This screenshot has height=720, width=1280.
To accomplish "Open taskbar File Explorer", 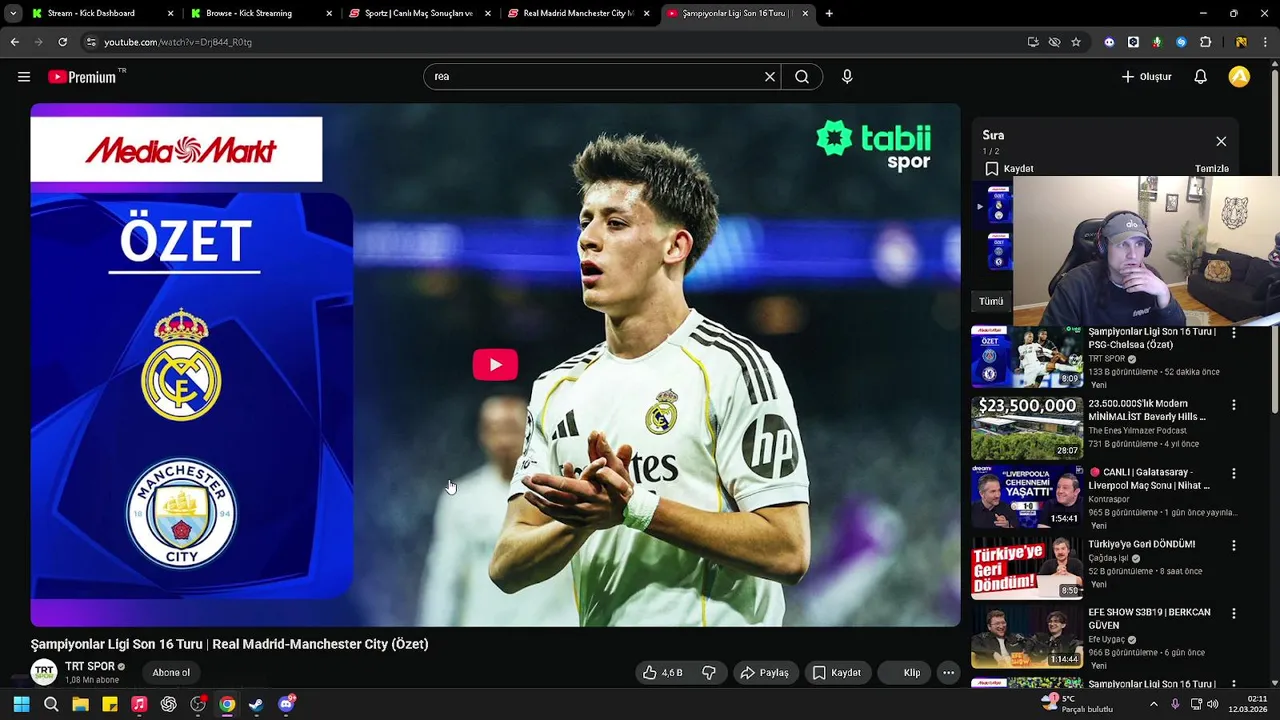I will [x=80, y=704].
